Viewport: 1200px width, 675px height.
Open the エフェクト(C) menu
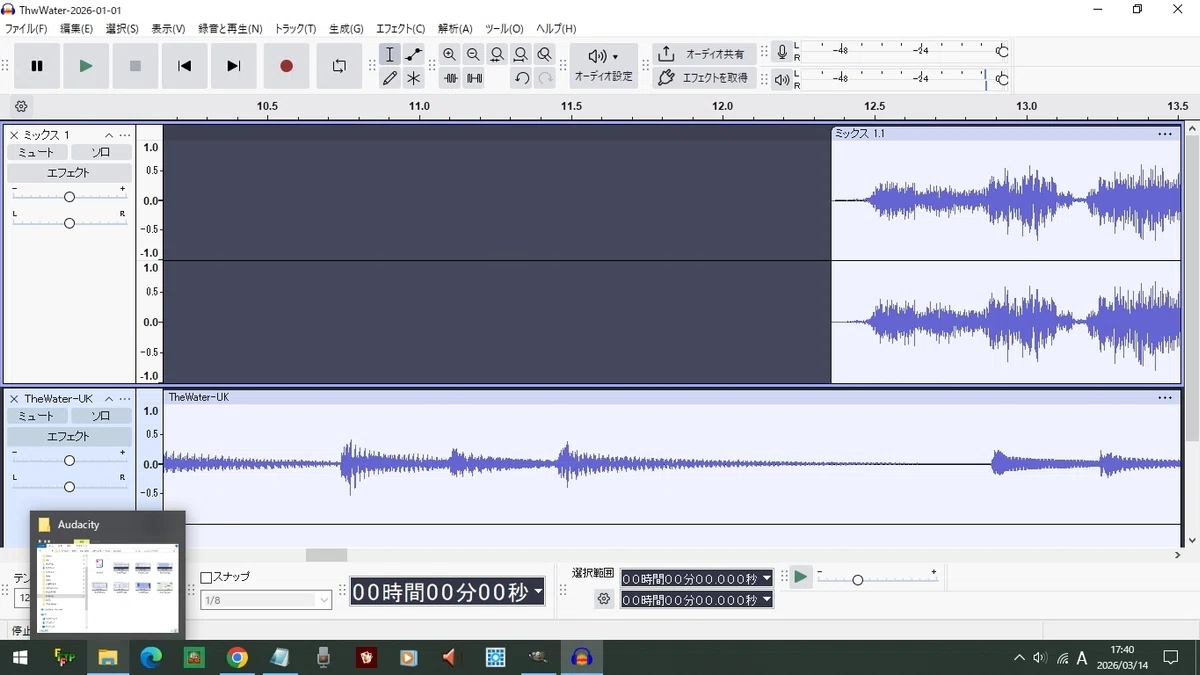point(400,29)
